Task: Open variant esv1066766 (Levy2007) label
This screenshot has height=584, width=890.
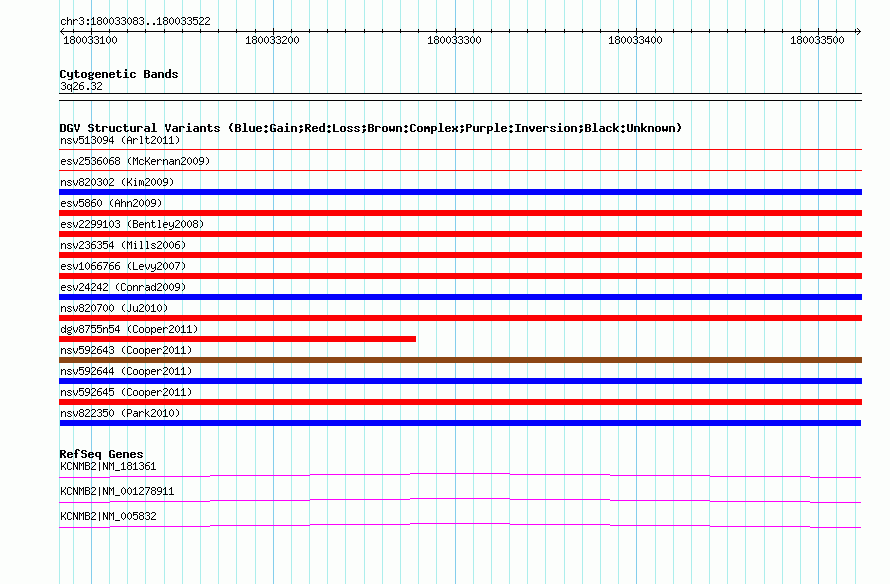Action: (123, 266)
